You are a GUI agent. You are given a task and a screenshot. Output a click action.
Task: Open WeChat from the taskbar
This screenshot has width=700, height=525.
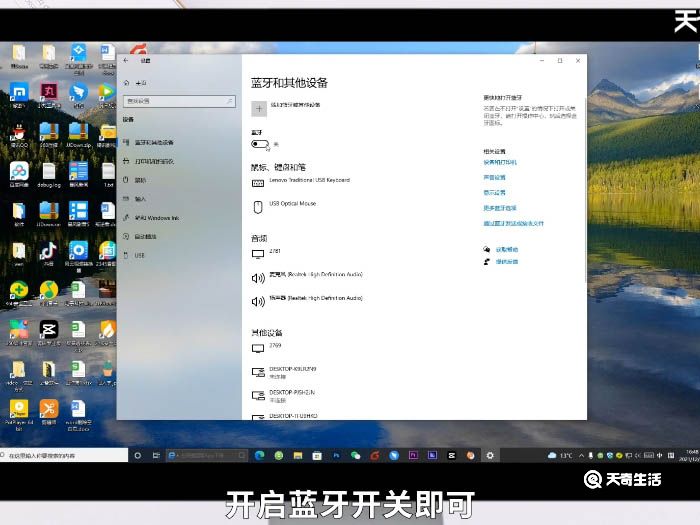[355, 455]
